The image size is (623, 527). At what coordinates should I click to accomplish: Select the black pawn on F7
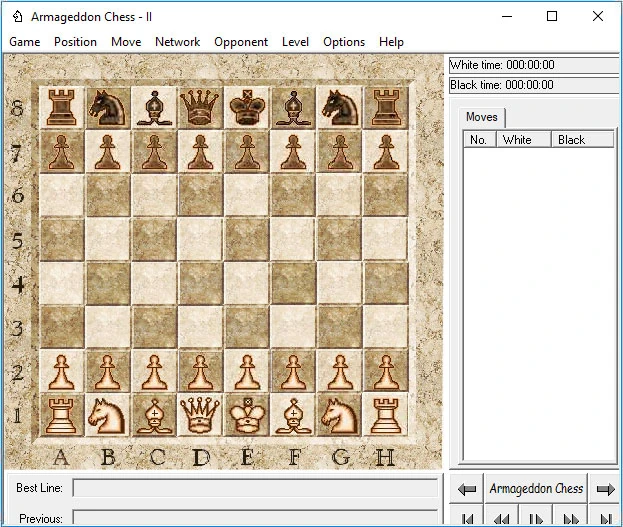(x=293, y=152)
